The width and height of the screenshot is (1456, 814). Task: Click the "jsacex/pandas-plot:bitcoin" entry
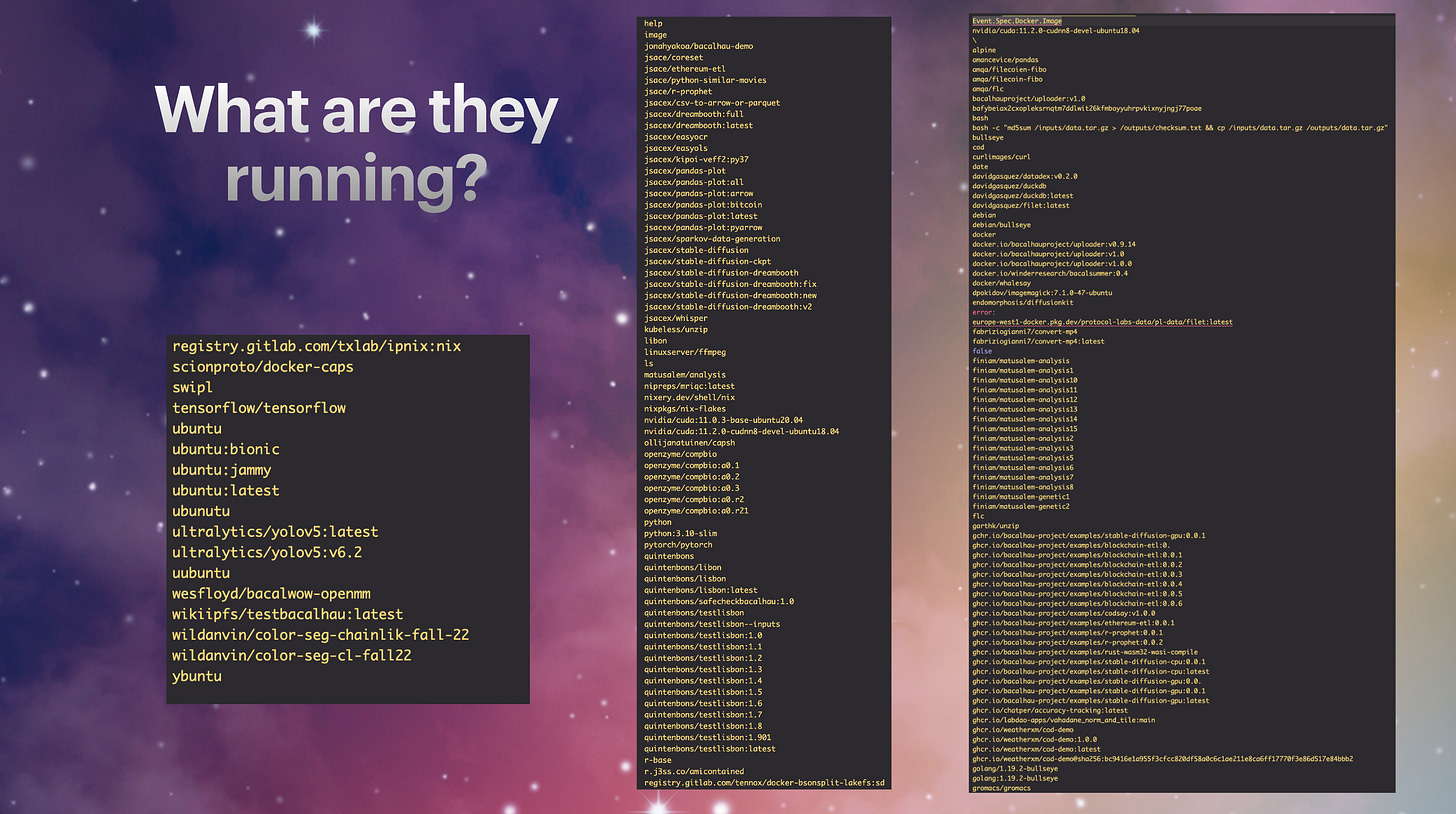click(704, 204)
